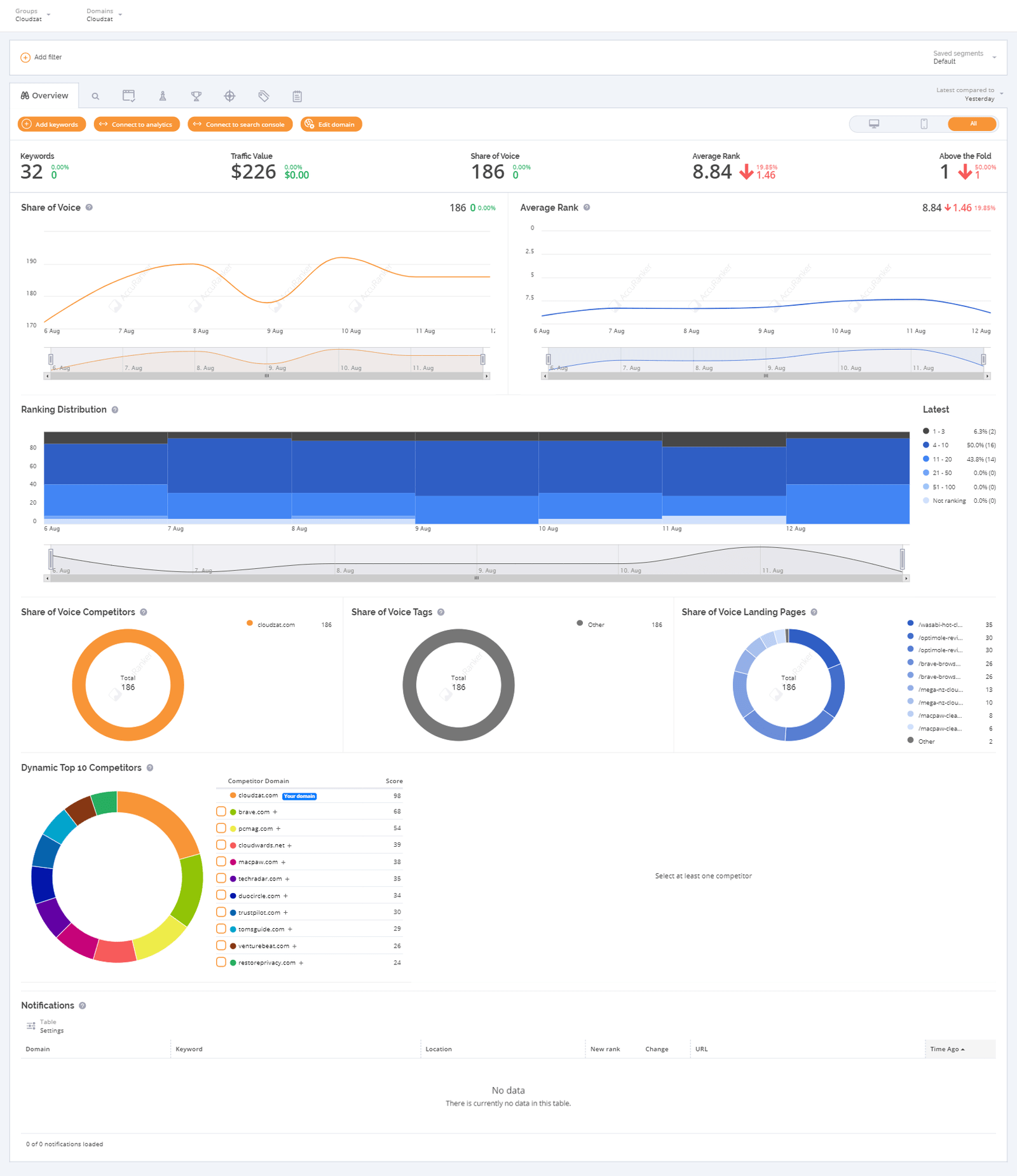
Task: Open the tags tab icon
Action: tap(264, 96)
